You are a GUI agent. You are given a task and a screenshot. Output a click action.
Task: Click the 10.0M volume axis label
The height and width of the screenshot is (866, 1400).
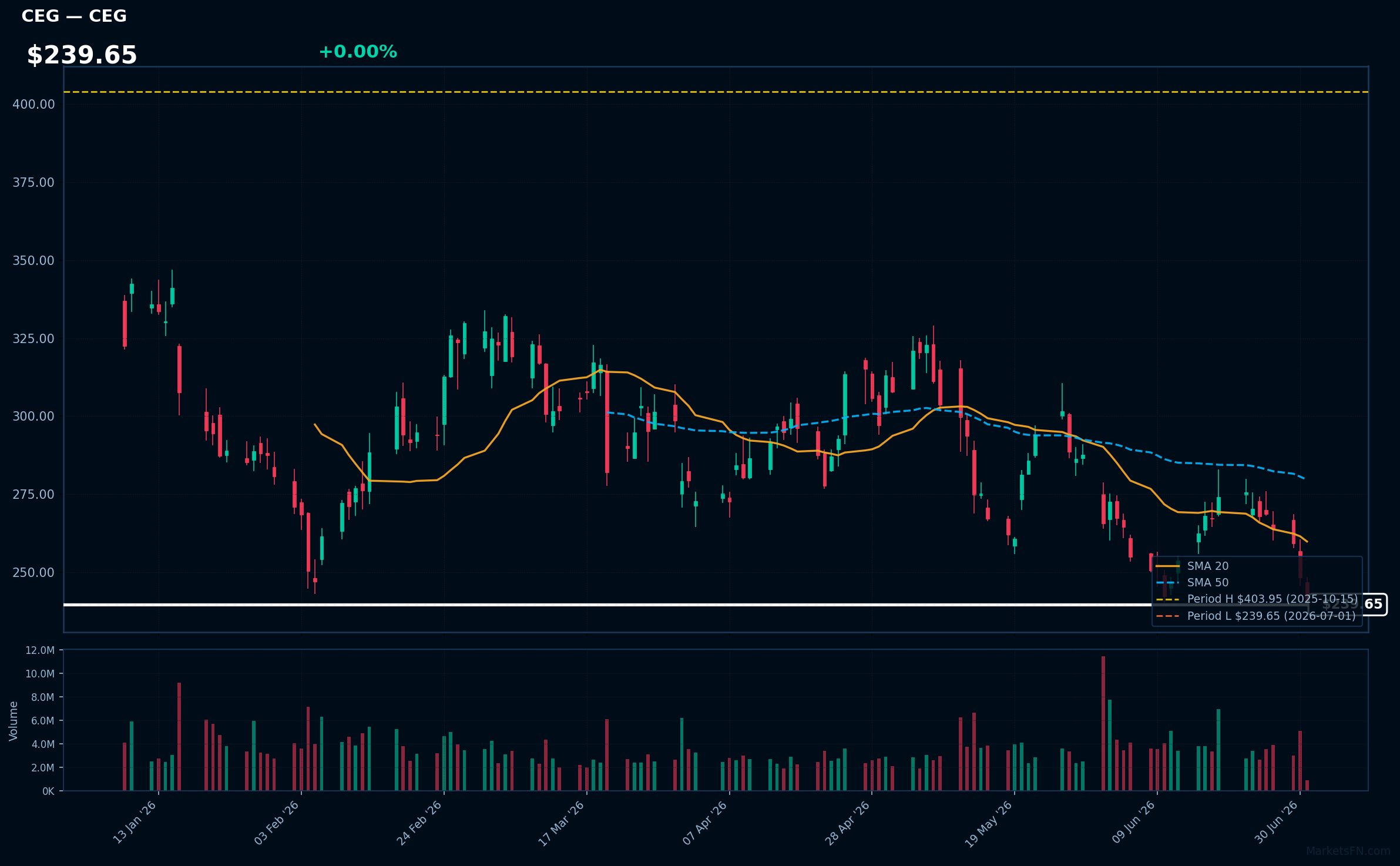pyautogui.click(x=40, y=674)
